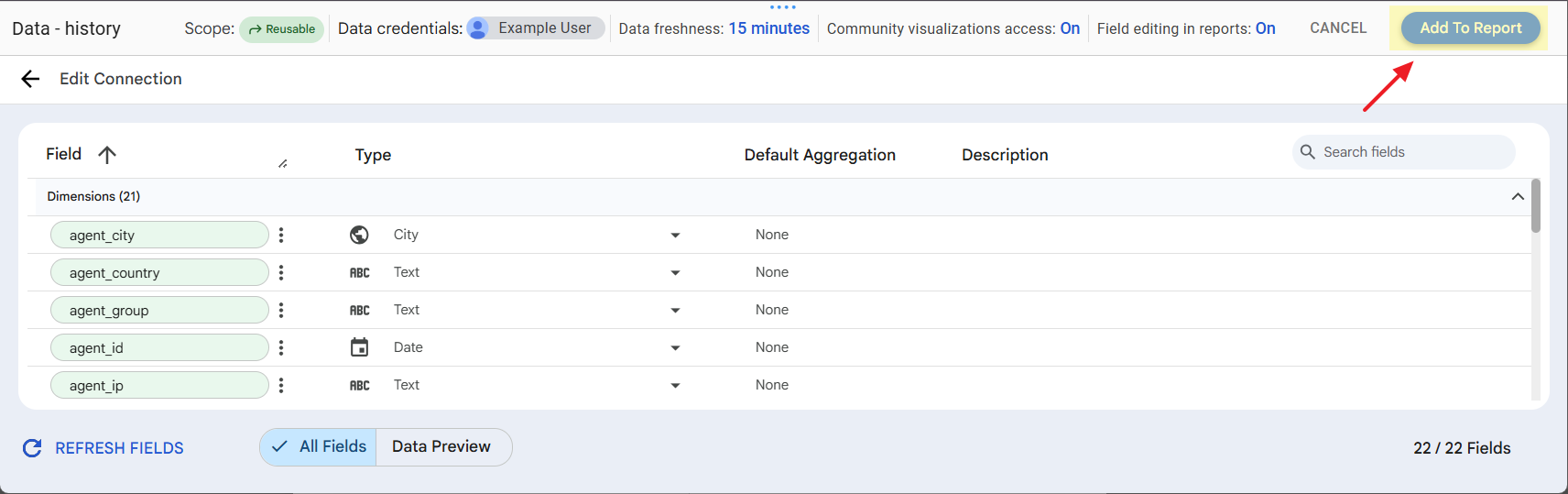Click the Add To Report button
1568x494 pixels.
tap(1470, 28)
